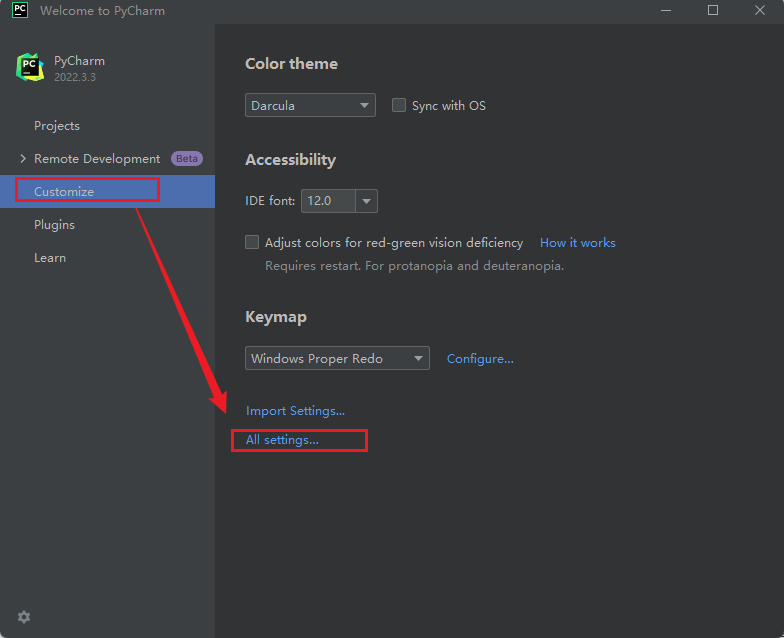The width and height of the screenshot is (784, 638).
Task: Maximize the Welcome to PyCharm window
Action: (713, 10)
